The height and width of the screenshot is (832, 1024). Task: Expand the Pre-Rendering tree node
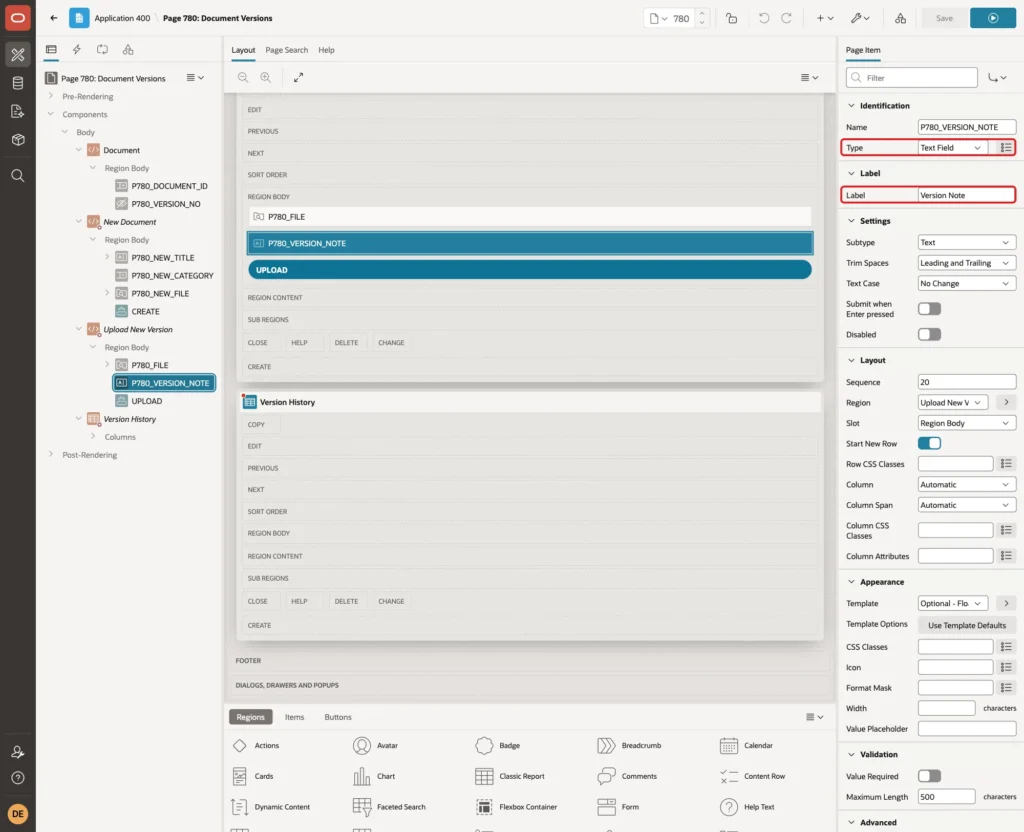[x=51, y=96]
